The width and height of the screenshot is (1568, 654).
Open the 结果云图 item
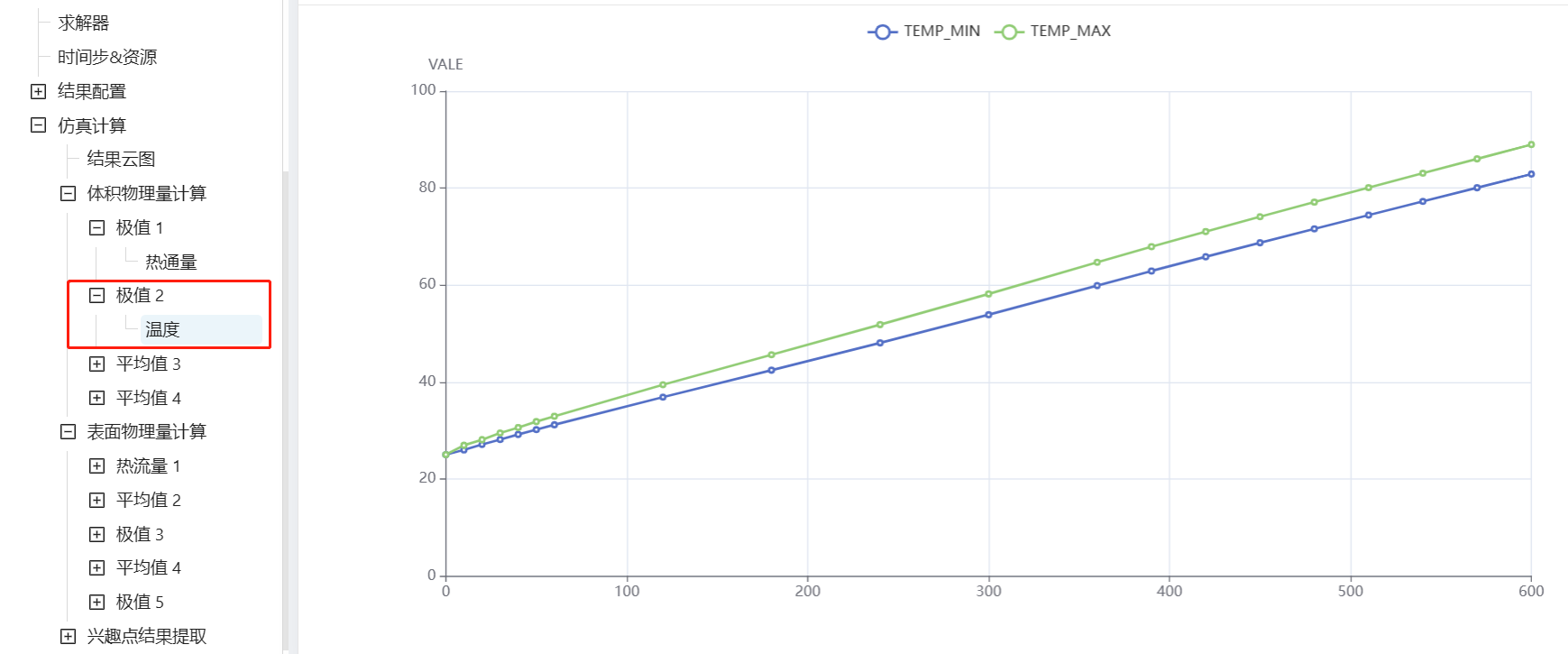tap(121, 159)
